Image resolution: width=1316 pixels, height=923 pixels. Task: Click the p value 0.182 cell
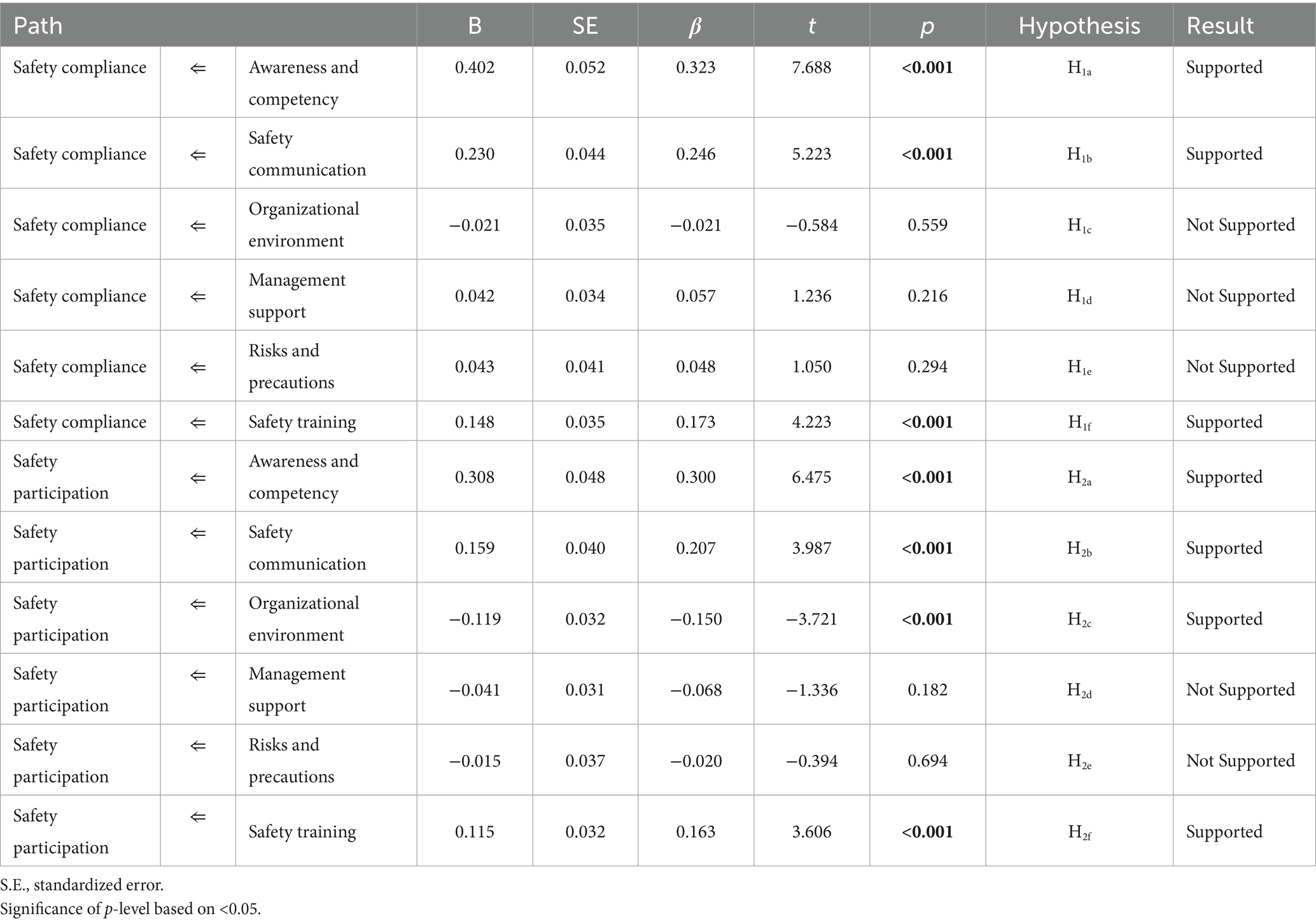pyautogui.click(x=927, y=690)
